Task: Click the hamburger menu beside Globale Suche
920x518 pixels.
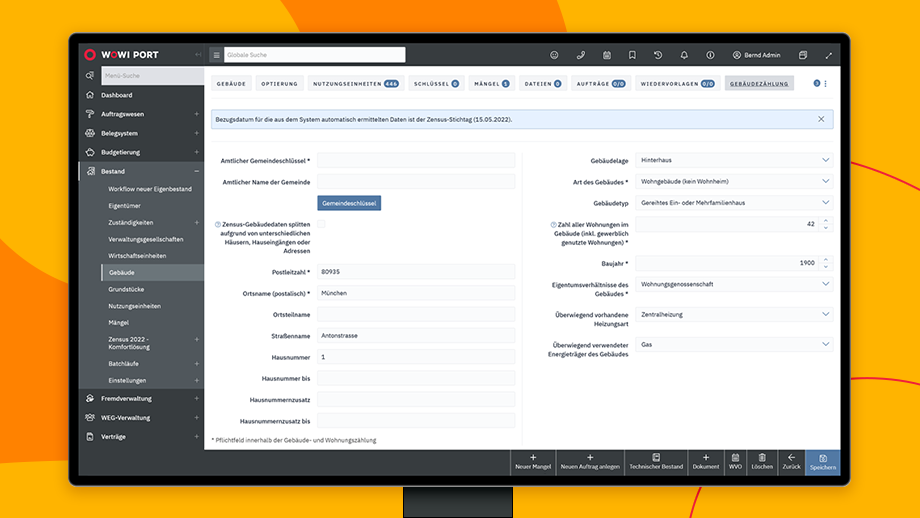Action: pyautogui.click(x=216, y=55)
